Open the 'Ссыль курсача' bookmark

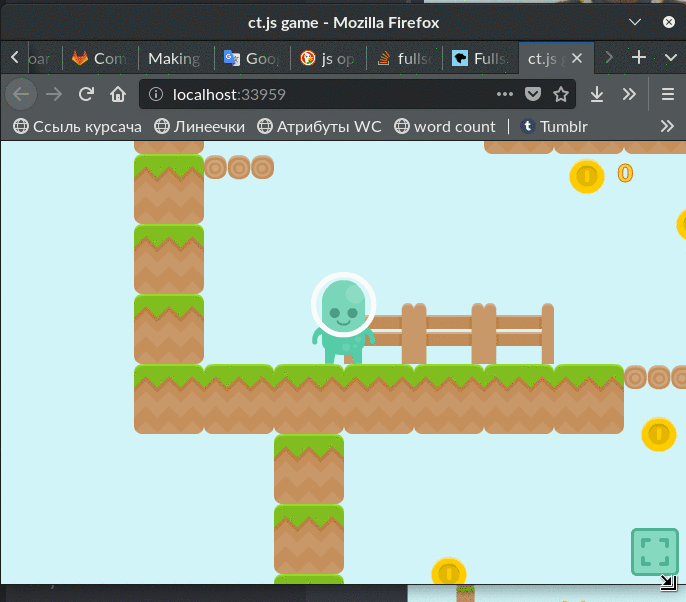(77, 126)
